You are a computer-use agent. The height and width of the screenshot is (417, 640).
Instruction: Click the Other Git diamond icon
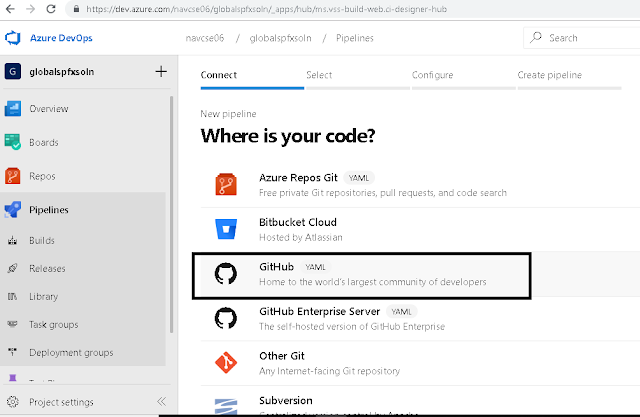[x=226, y=362]
